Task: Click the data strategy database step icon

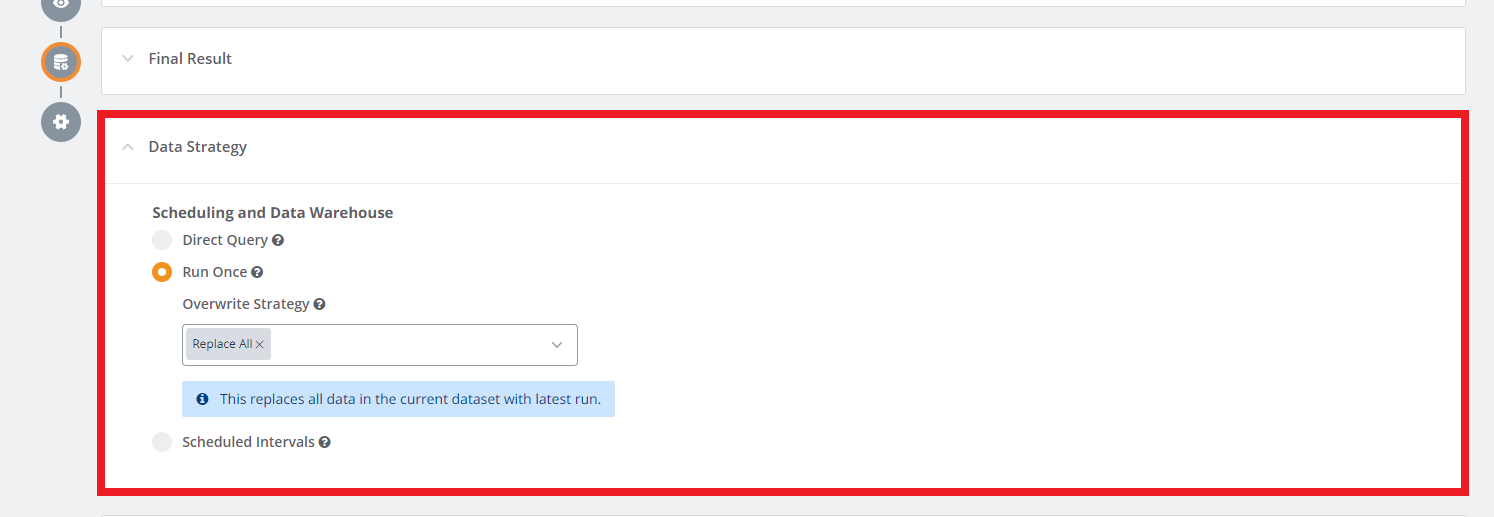Action: tap(61, 62)
